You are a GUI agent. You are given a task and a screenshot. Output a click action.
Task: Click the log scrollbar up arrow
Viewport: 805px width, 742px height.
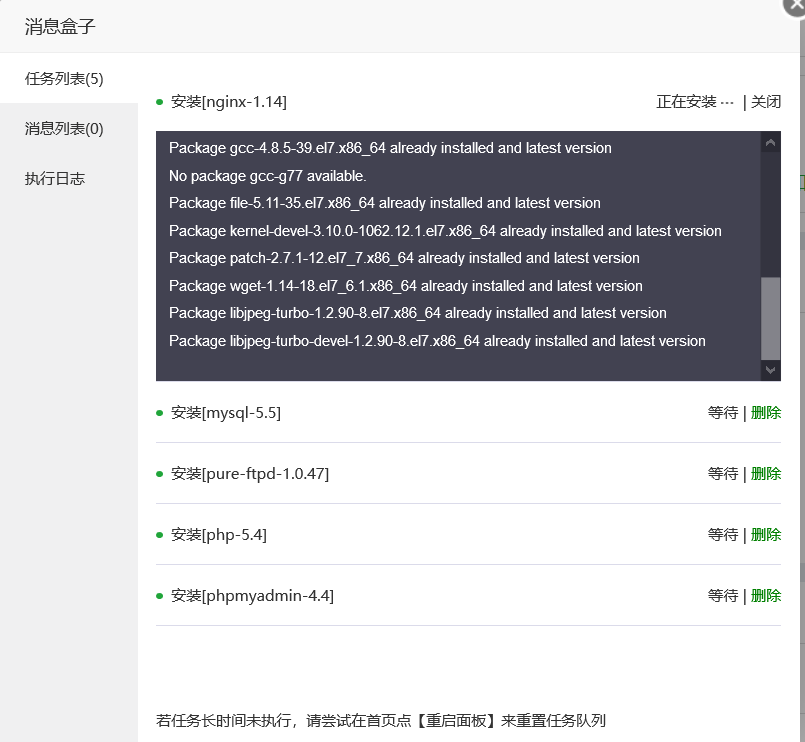click(770, 143)
